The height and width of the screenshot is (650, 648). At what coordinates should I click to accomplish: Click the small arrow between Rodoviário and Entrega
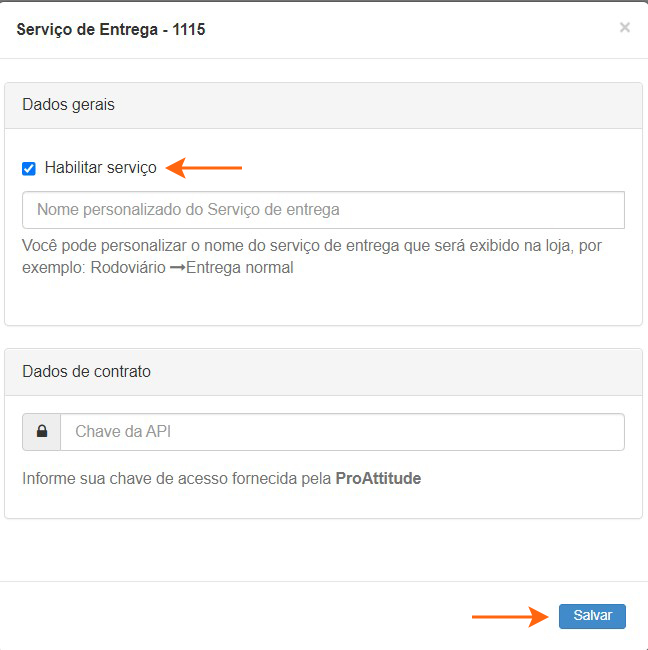tap(176, 268)
